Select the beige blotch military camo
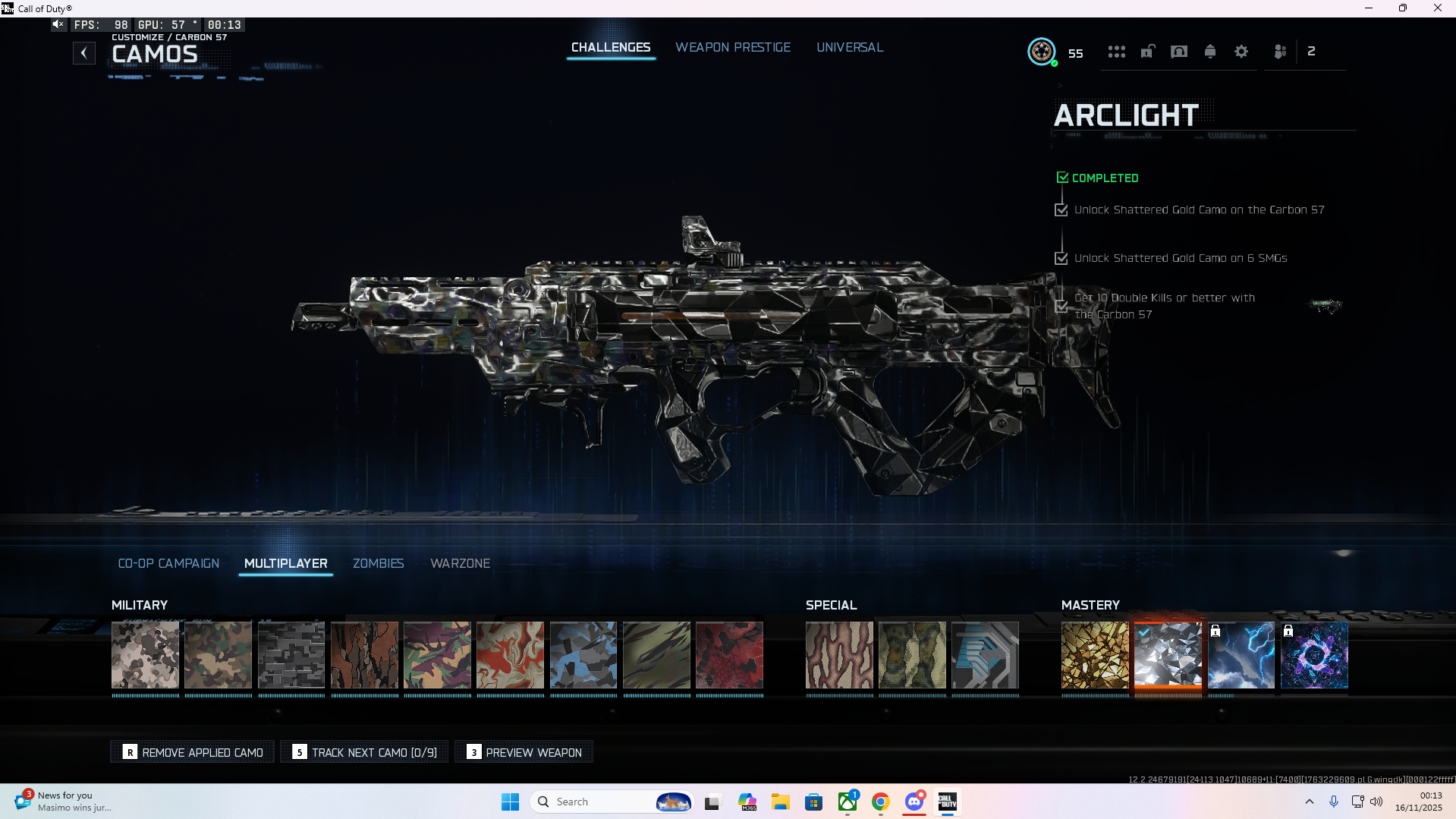Screen dimensions: 1456x819 pyautogui.click(x=145, y=655)
